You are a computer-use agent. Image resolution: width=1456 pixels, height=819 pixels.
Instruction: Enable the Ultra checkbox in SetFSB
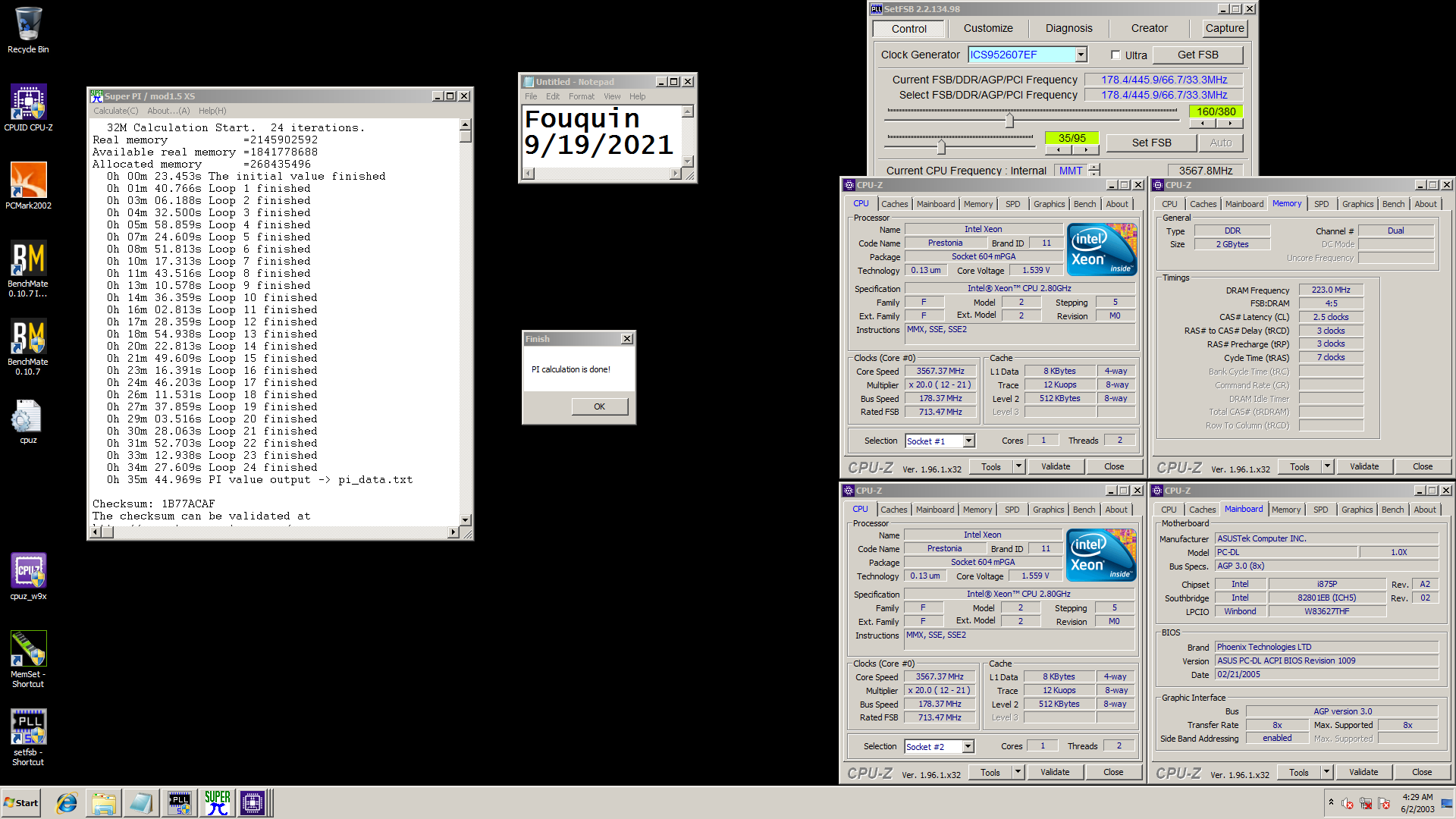tap(1116, 55)
